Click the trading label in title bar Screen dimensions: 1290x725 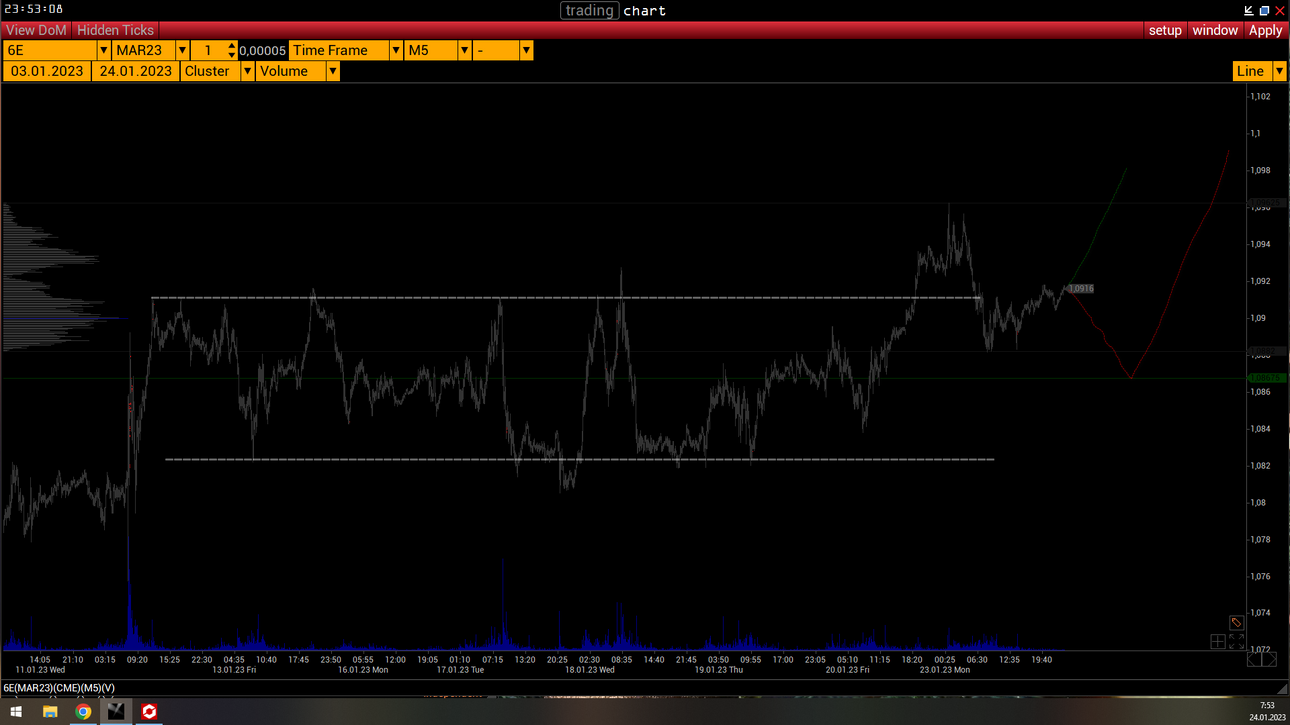point(589,10)
